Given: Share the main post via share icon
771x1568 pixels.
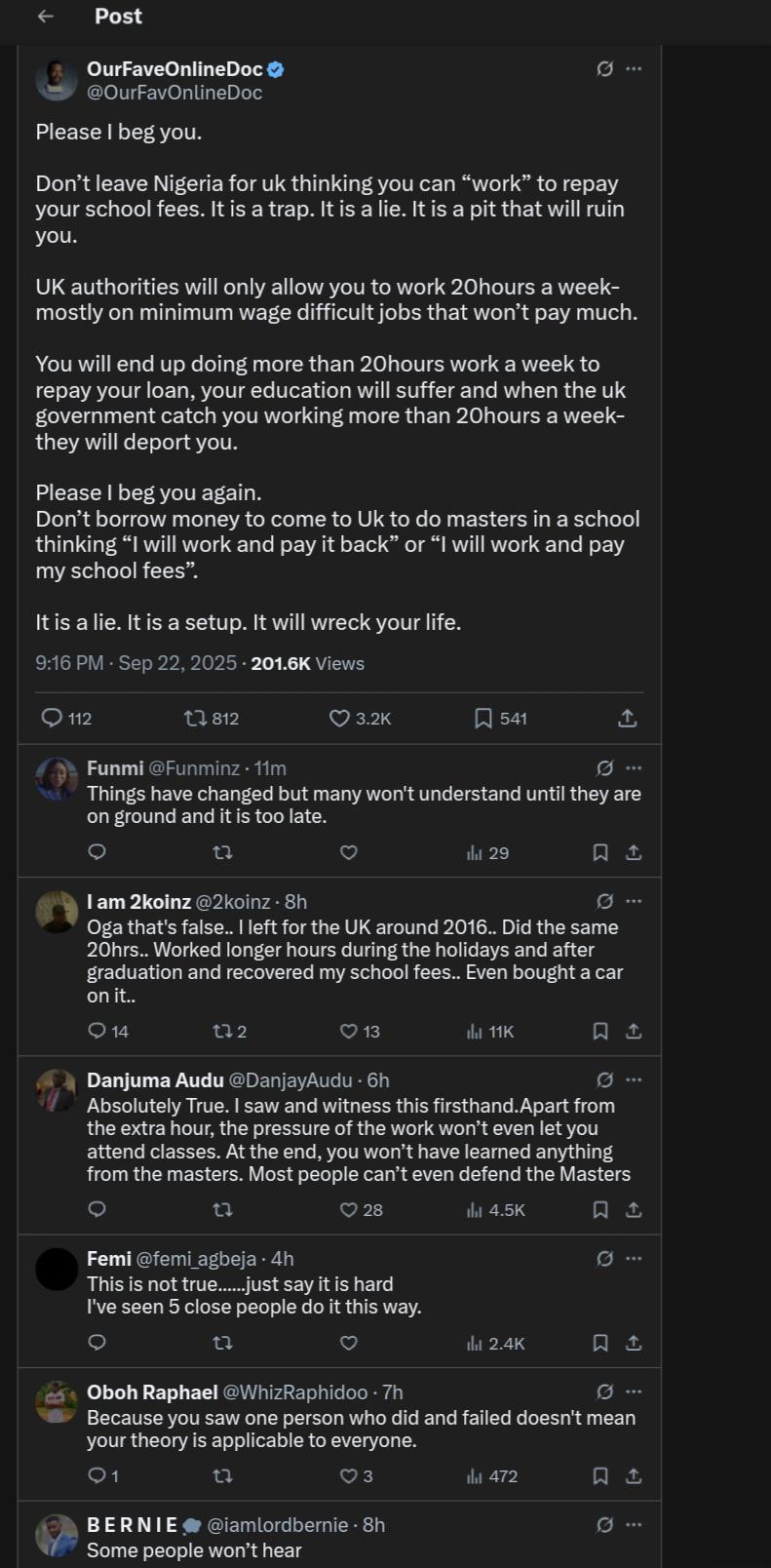Looking at the screenshot, I should pos(628,719).
